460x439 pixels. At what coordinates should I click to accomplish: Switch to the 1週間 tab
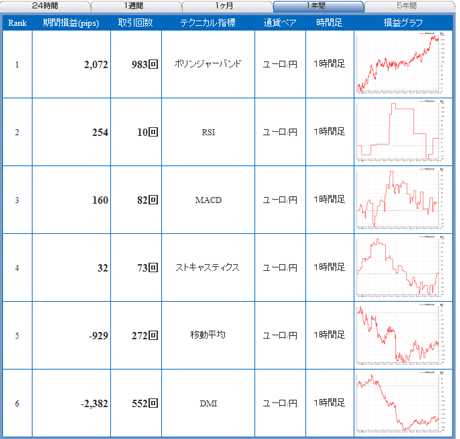coord(136,6)
